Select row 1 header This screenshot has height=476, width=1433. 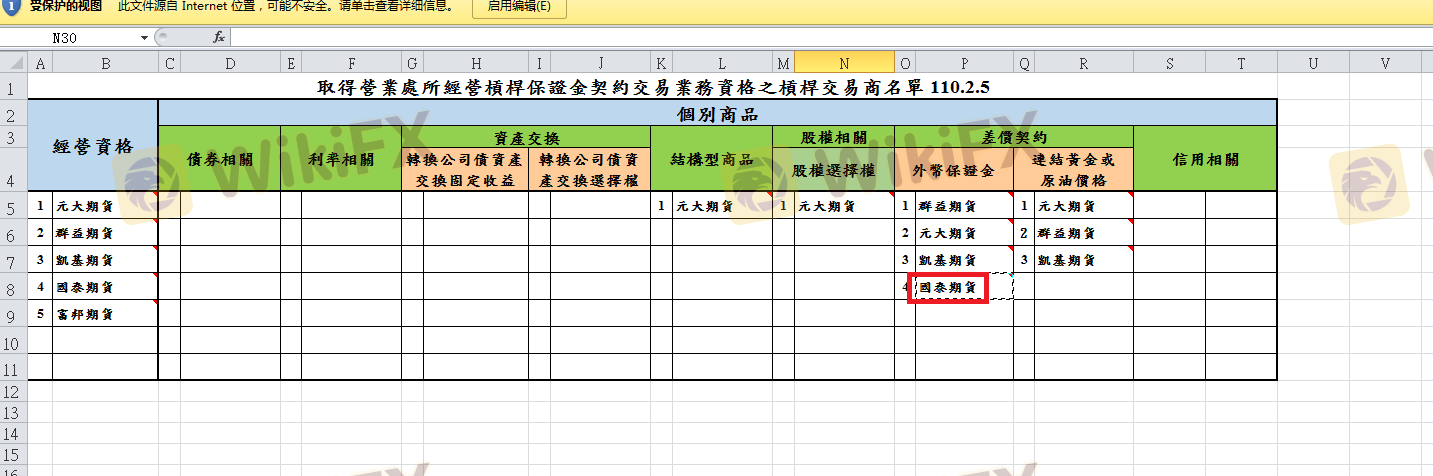[x=14, y=87]
